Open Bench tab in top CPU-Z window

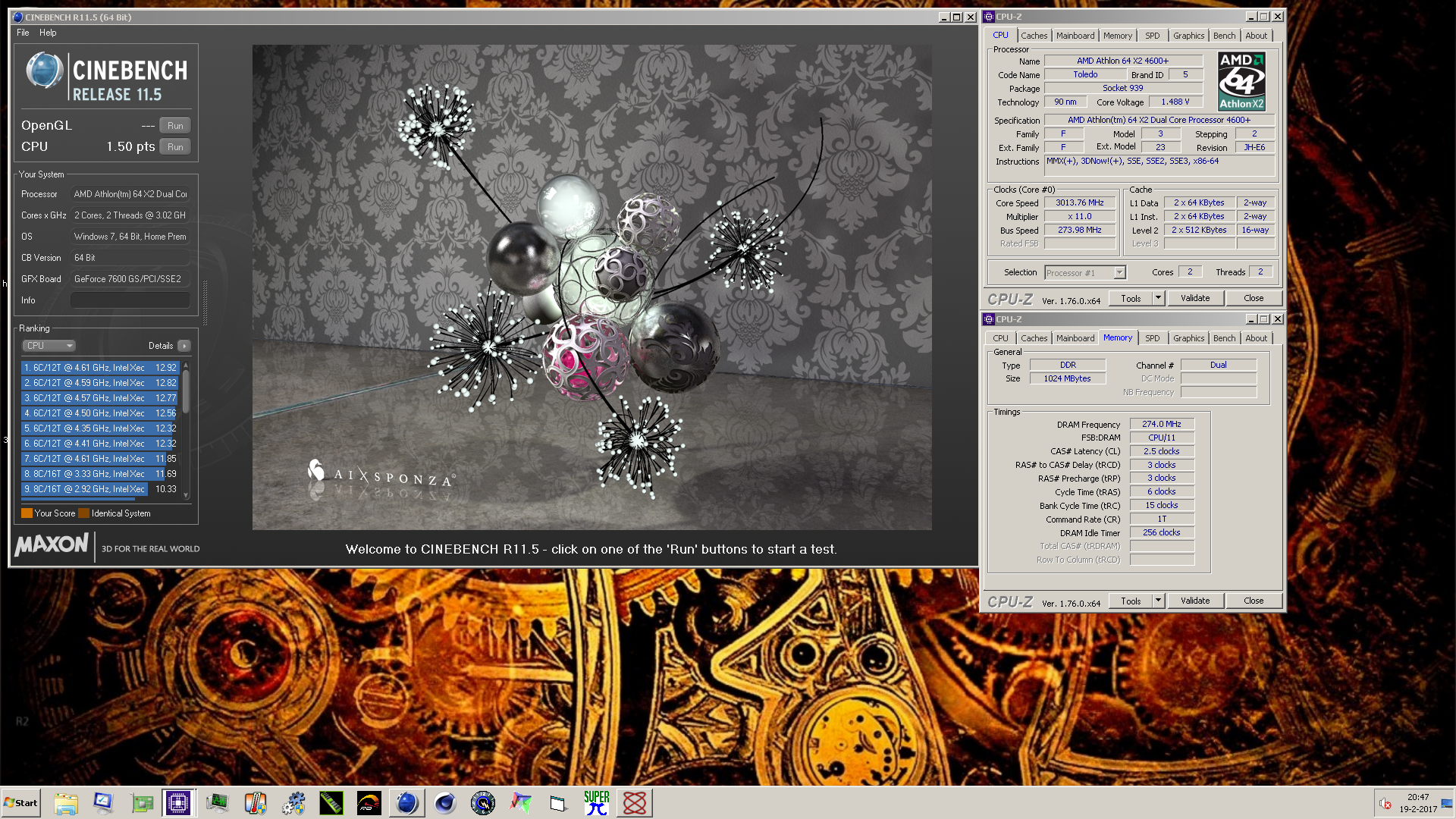pos(1224,36)
